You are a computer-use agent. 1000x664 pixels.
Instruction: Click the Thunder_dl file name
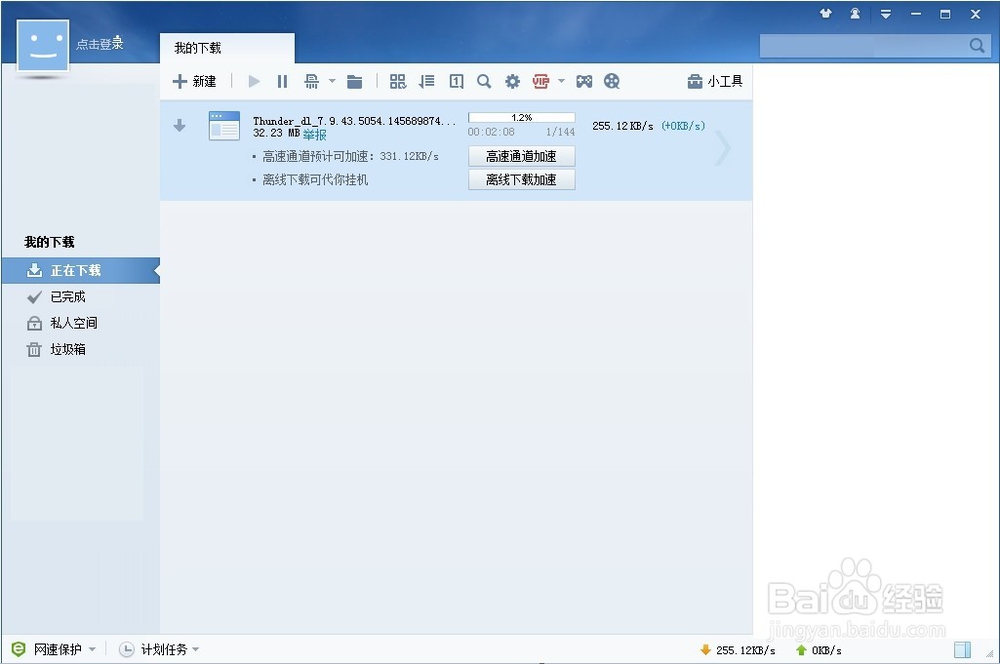coord(355,121)
